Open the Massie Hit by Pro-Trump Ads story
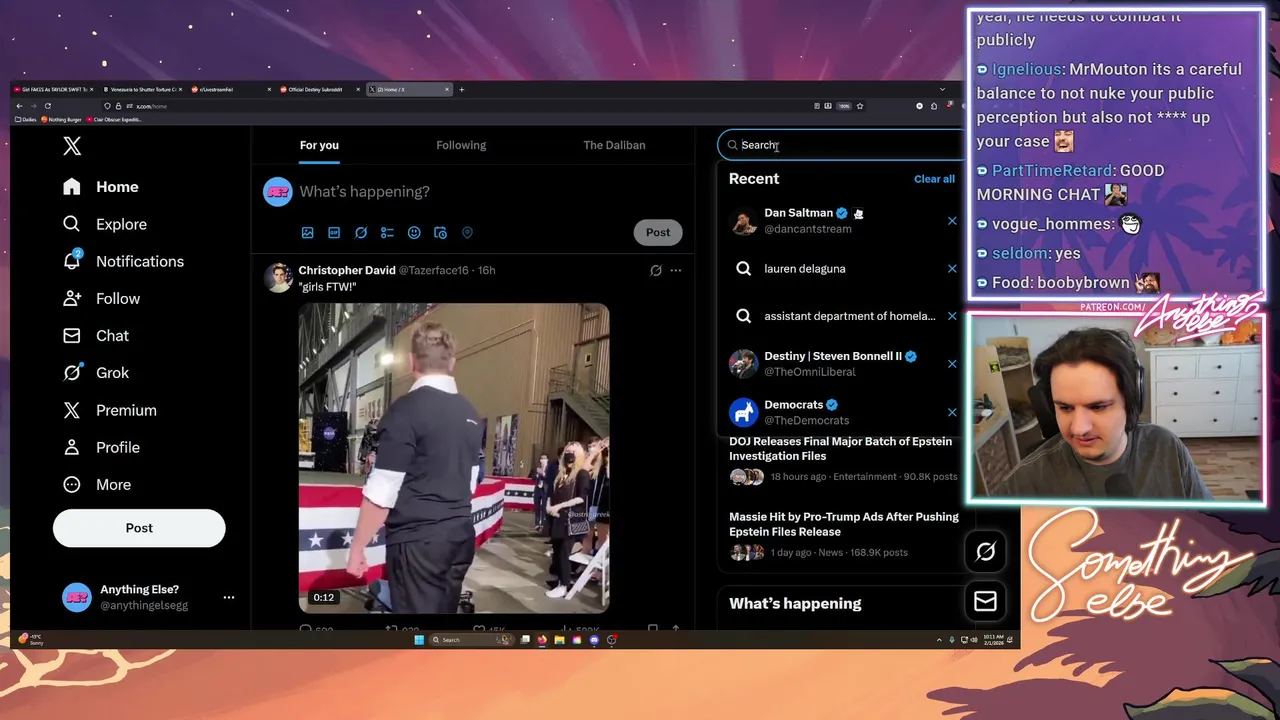This screenshot has width=1280, height=720. 844,524
